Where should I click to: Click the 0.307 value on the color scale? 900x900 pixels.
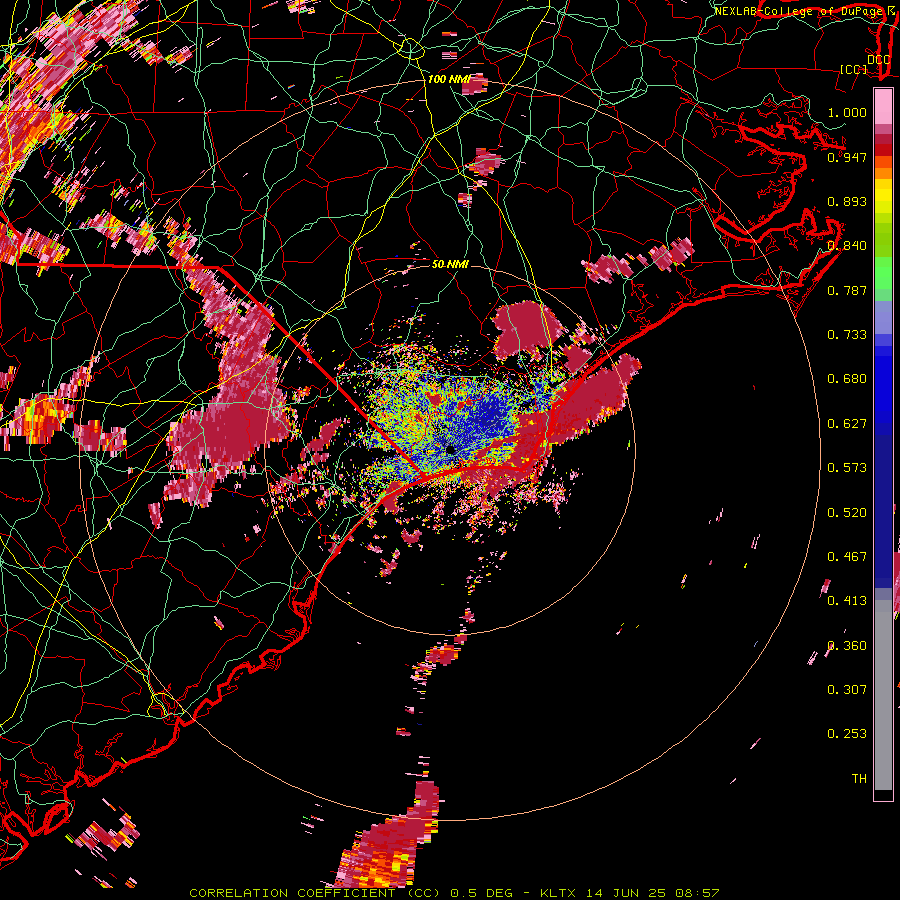(x=847, y=689)
